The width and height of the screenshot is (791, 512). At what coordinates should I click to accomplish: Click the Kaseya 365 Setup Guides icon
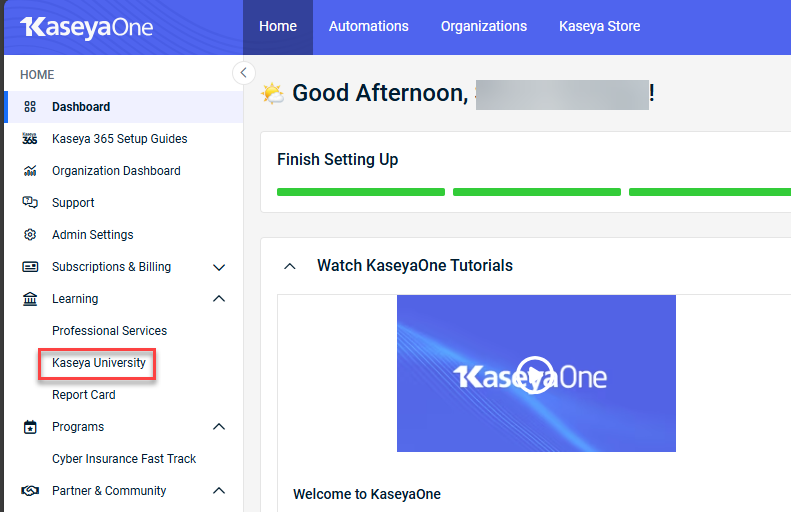(x=30, y=139)
